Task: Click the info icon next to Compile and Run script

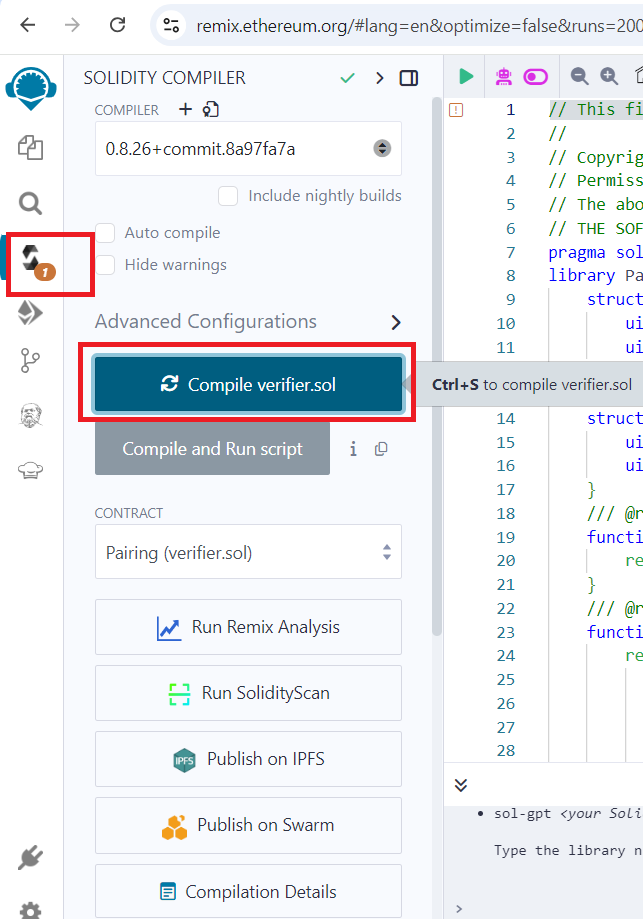Action: pos(353,449)
